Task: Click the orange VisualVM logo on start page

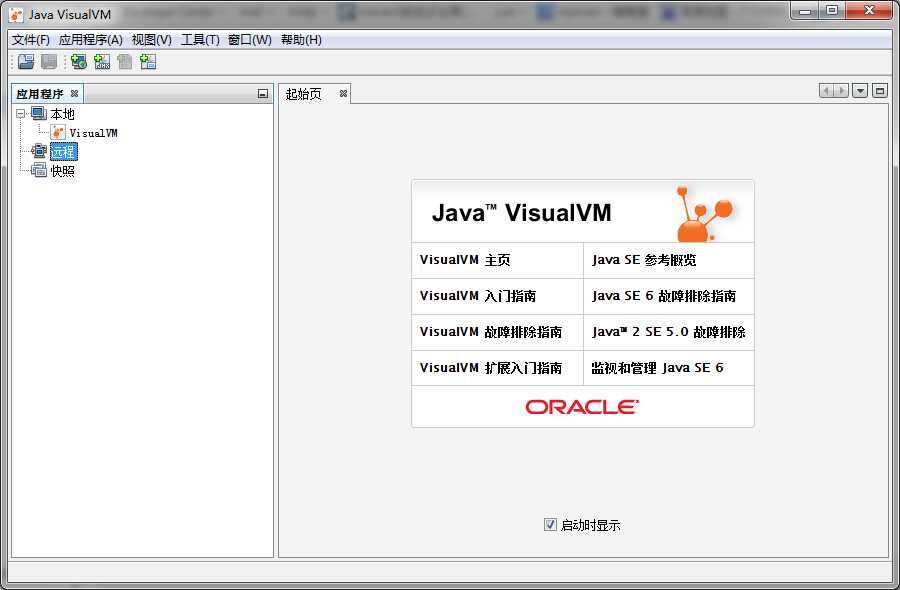Action: [x=705, y=213]
